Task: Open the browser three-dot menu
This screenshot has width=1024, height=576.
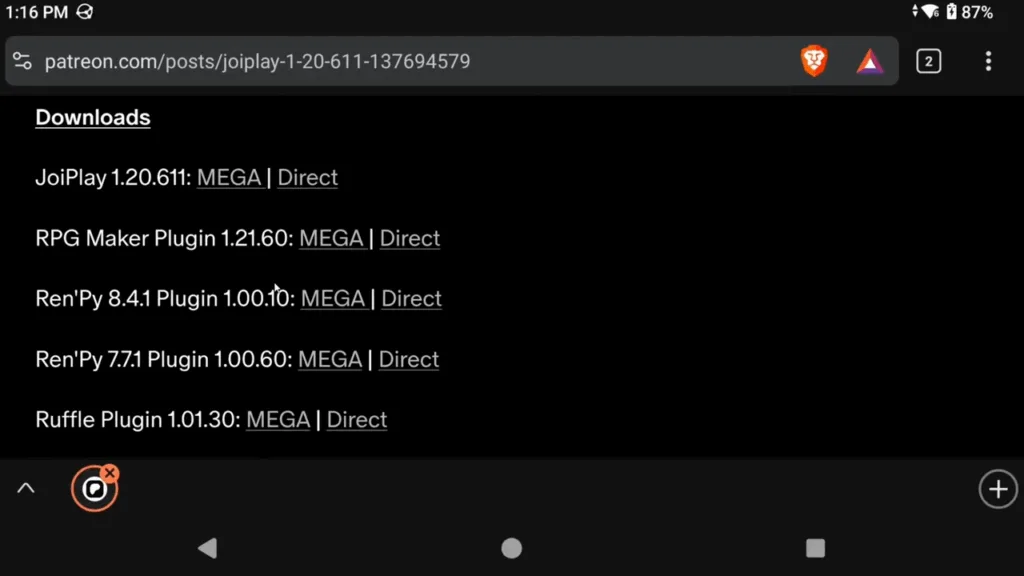Action: click(988, 61)
